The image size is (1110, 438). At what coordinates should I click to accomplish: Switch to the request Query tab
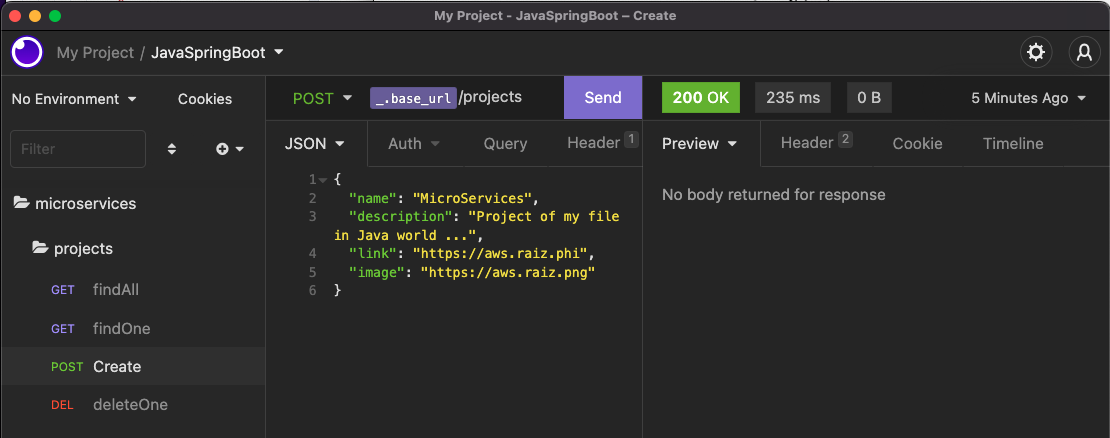tap(505, 144)
